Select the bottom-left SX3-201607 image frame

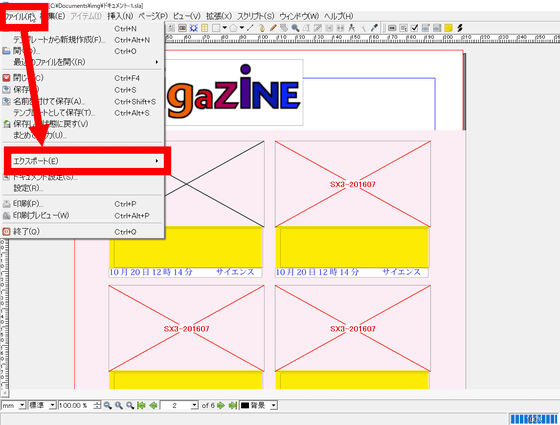tap(186, 328)
